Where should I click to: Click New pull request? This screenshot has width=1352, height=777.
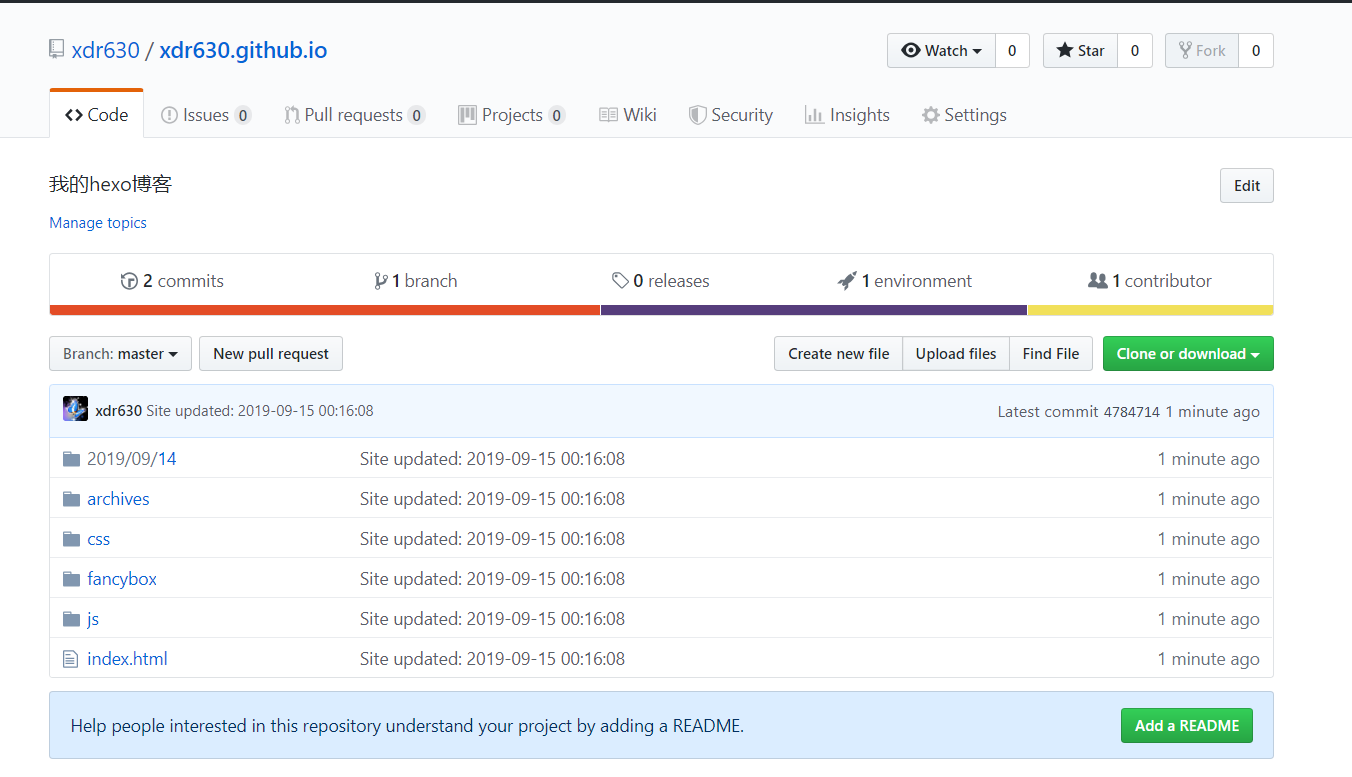[x=271, y=354]
